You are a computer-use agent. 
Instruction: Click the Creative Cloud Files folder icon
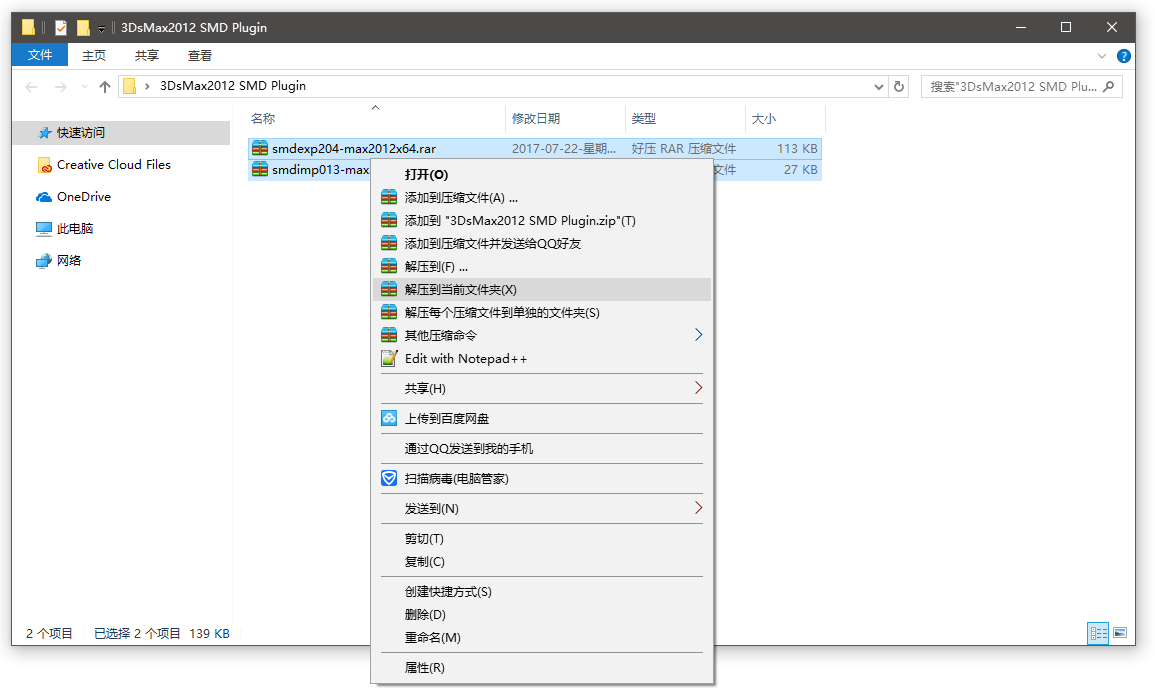coord(44,165)
